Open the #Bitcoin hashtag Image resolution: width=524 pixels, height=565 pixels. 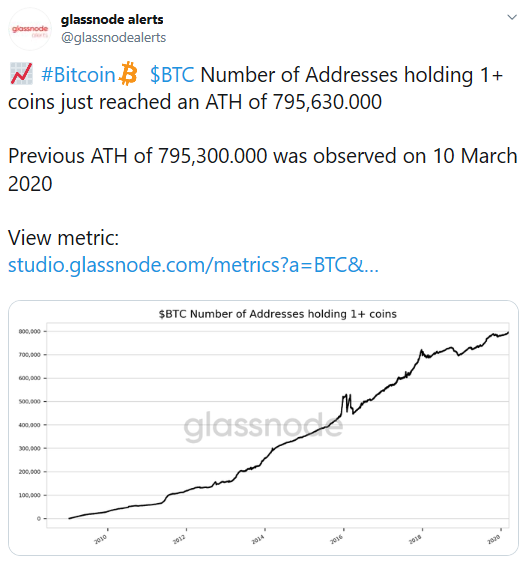pos(78,75)
